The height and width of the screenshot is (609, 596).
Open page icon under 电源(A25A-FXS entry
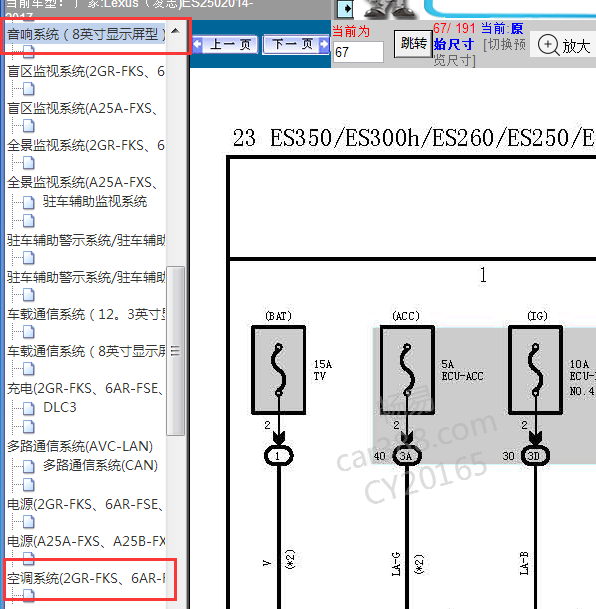coord(28,559)
